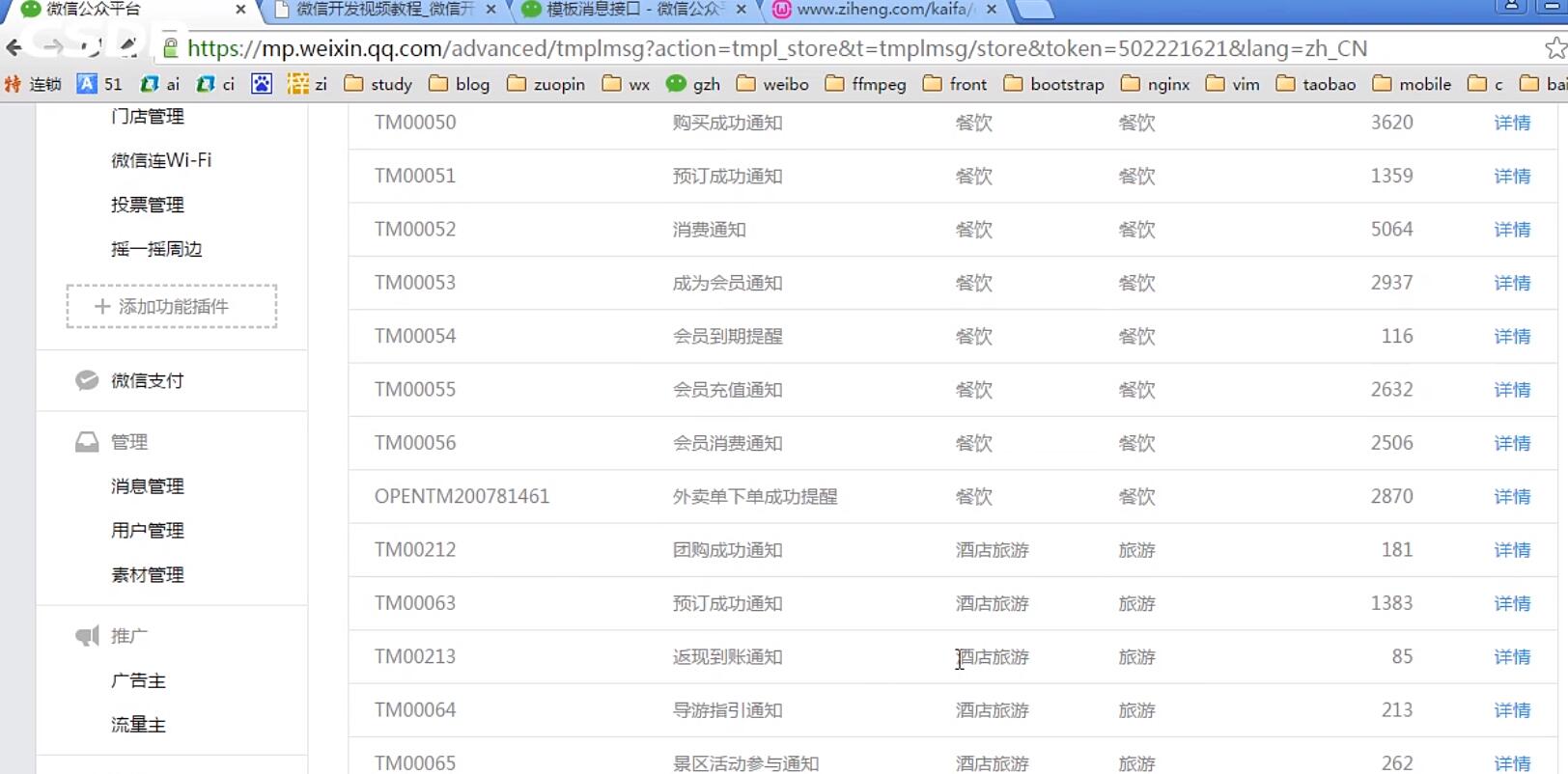Select the 返现到账通知 title text
Image resolution: width=1568 pixels, height=774 pixels.
coord(727,656)
